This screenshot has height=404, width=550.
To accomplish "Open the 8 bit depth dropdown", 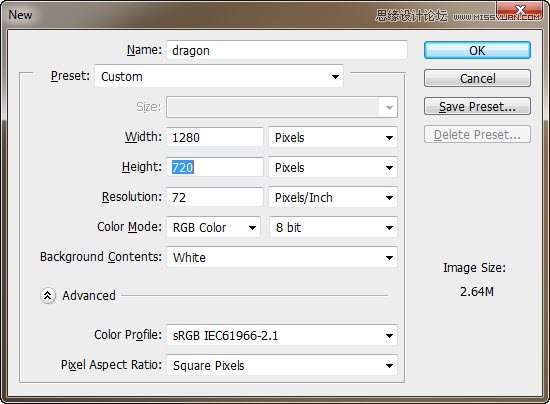I will [x=333, y=227].
